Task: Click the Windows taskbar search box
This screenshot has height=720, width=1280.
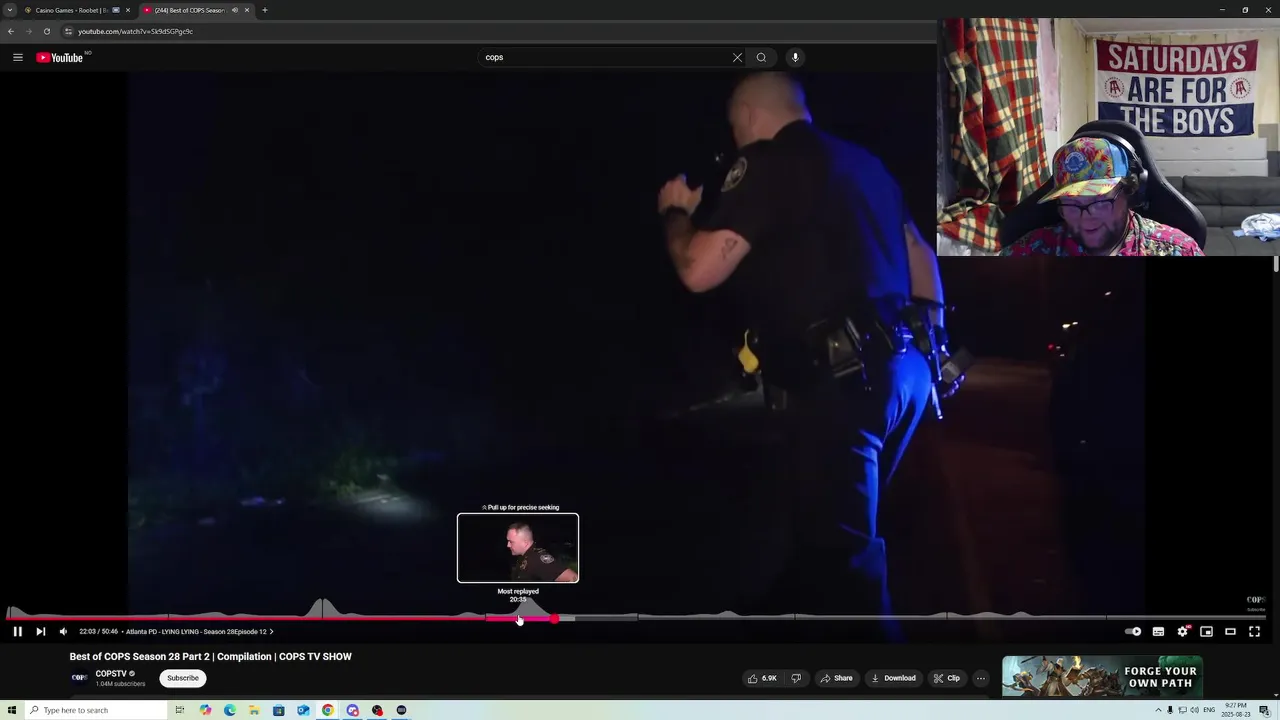Action: (96, 710)
